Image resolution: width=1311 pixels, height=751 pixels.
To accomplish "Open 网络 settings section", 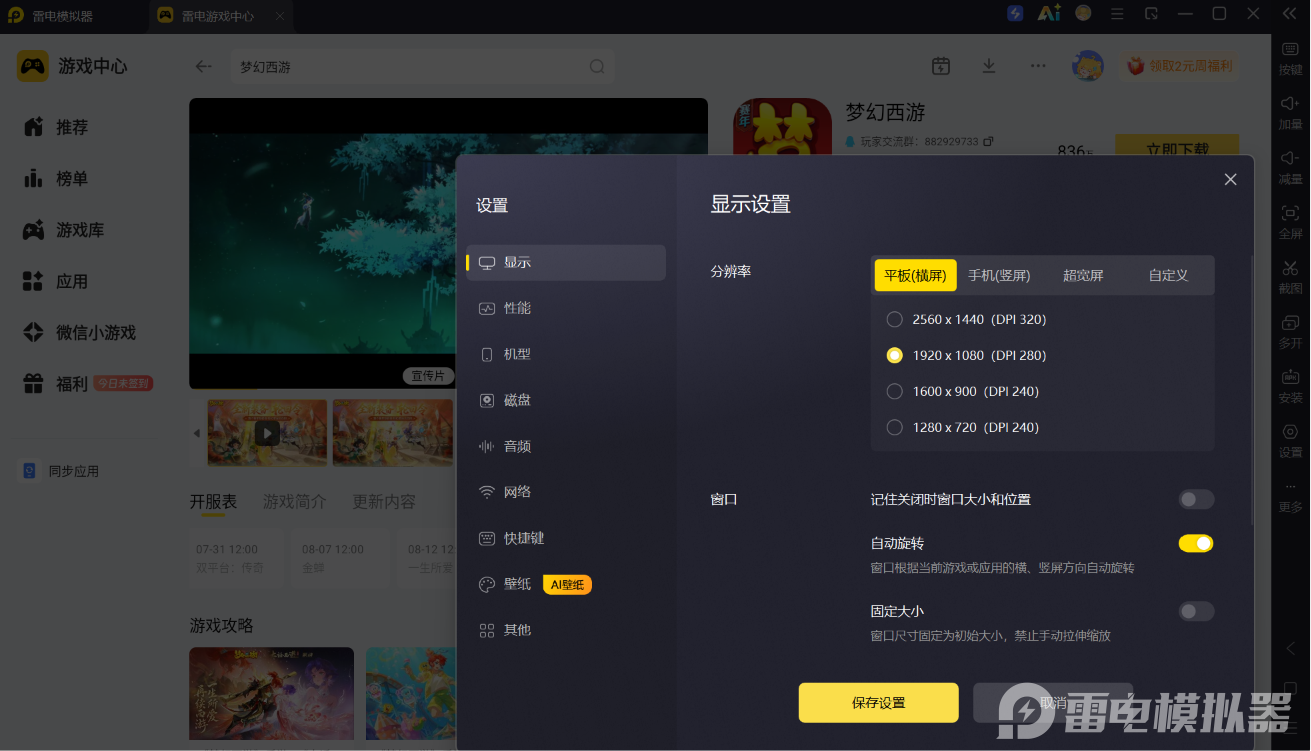I will [x=566, y=493].
